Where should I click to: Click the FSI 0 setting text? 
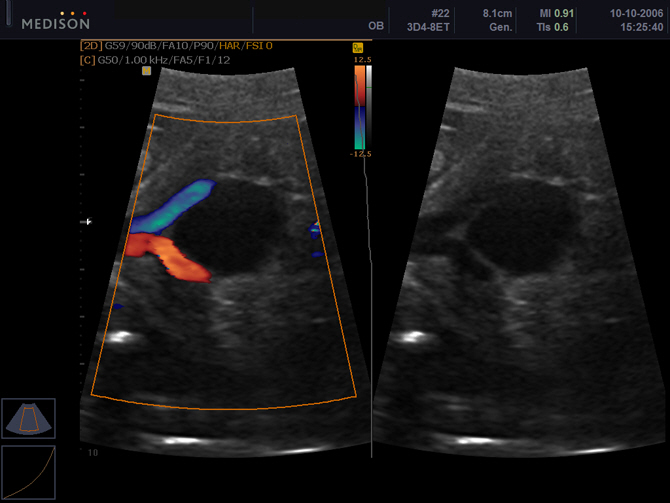click(x=259, y=46)
